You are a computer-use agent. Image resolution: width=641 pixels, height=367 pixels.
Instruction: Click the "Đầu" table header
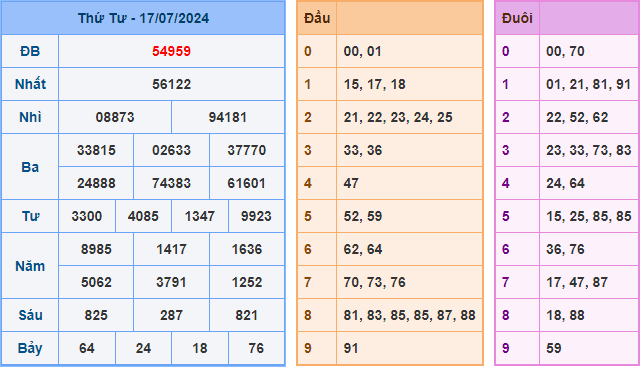pyautogui.click(x=317, y=18)
